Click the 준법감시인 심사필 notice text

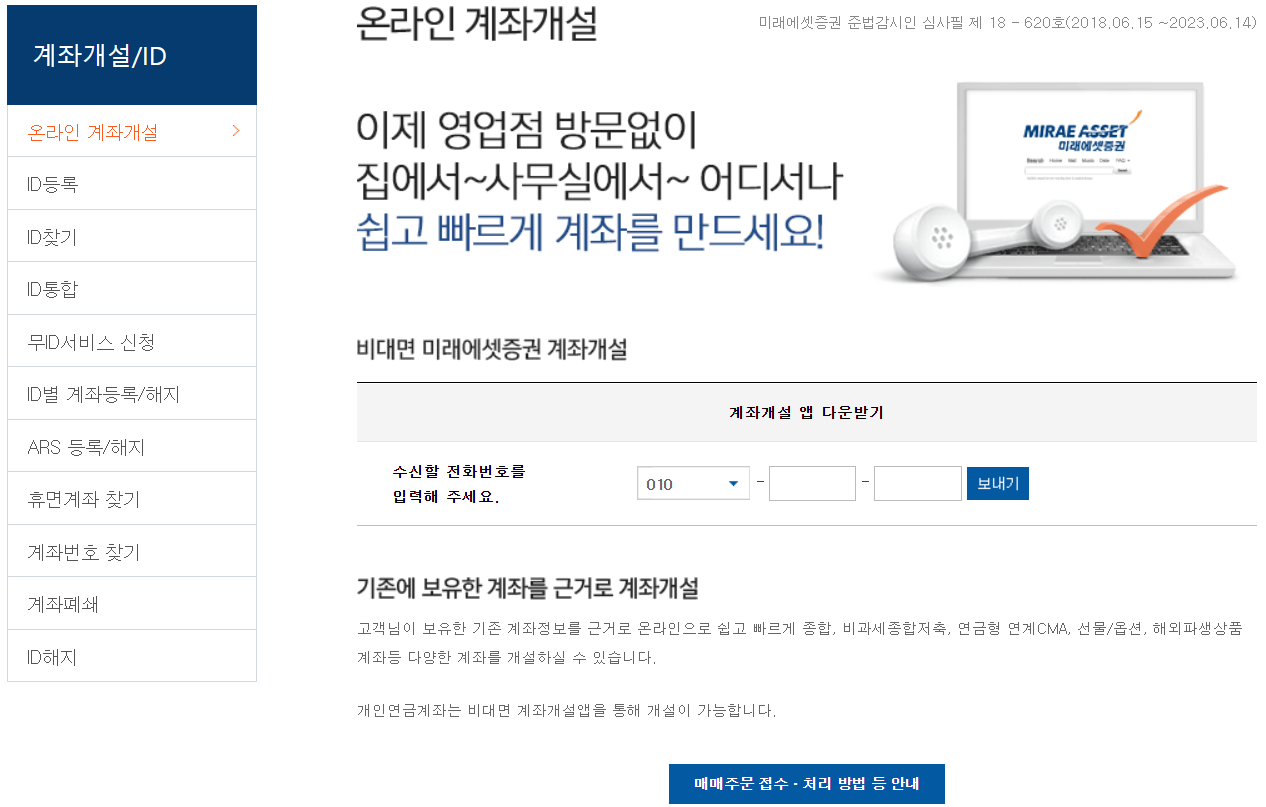(x=1007, y=22)
